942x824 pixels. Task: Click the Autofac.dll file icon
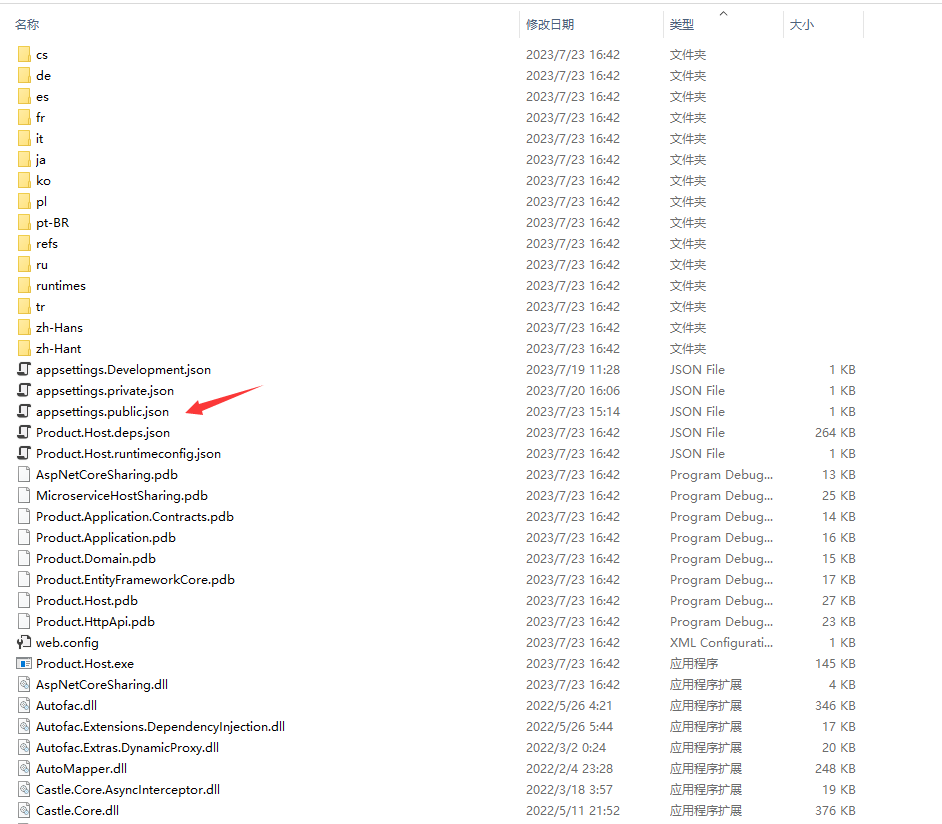[24, 706]
